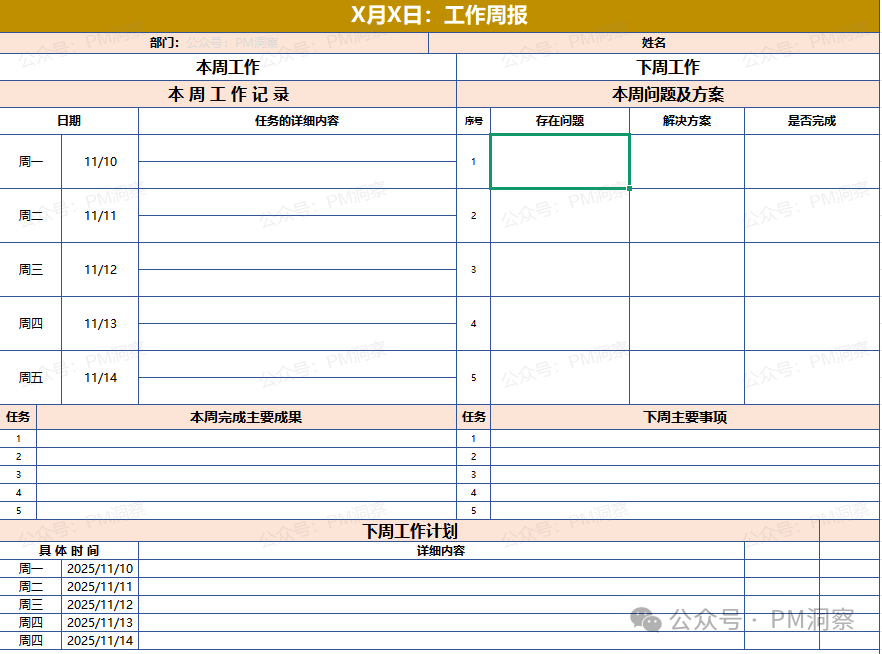This screenshot has height=654, width=882.
Task: Click the 解决方案 column header
Action: tap(686, 119)
